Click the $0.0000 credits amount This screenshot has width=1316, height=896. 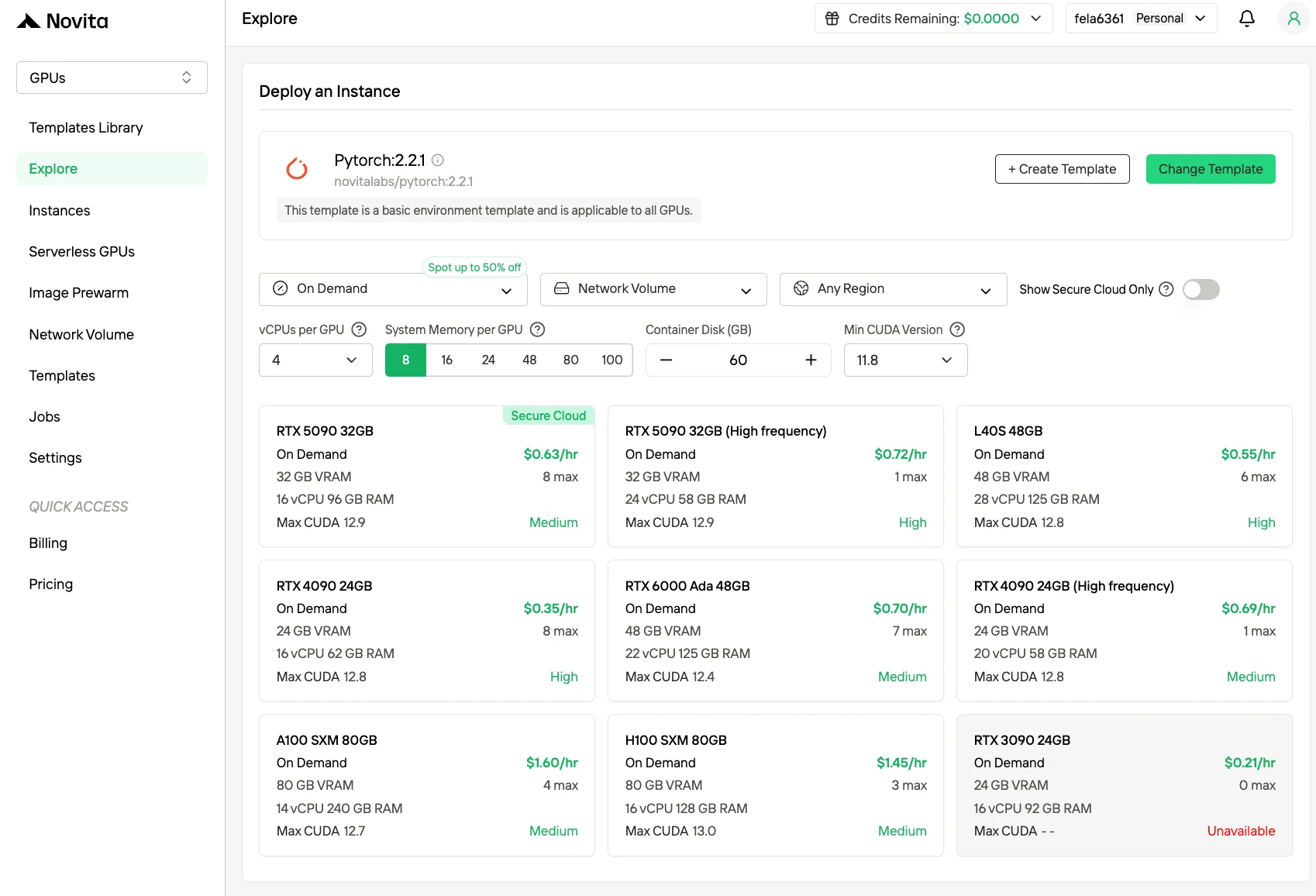(991, 19)
